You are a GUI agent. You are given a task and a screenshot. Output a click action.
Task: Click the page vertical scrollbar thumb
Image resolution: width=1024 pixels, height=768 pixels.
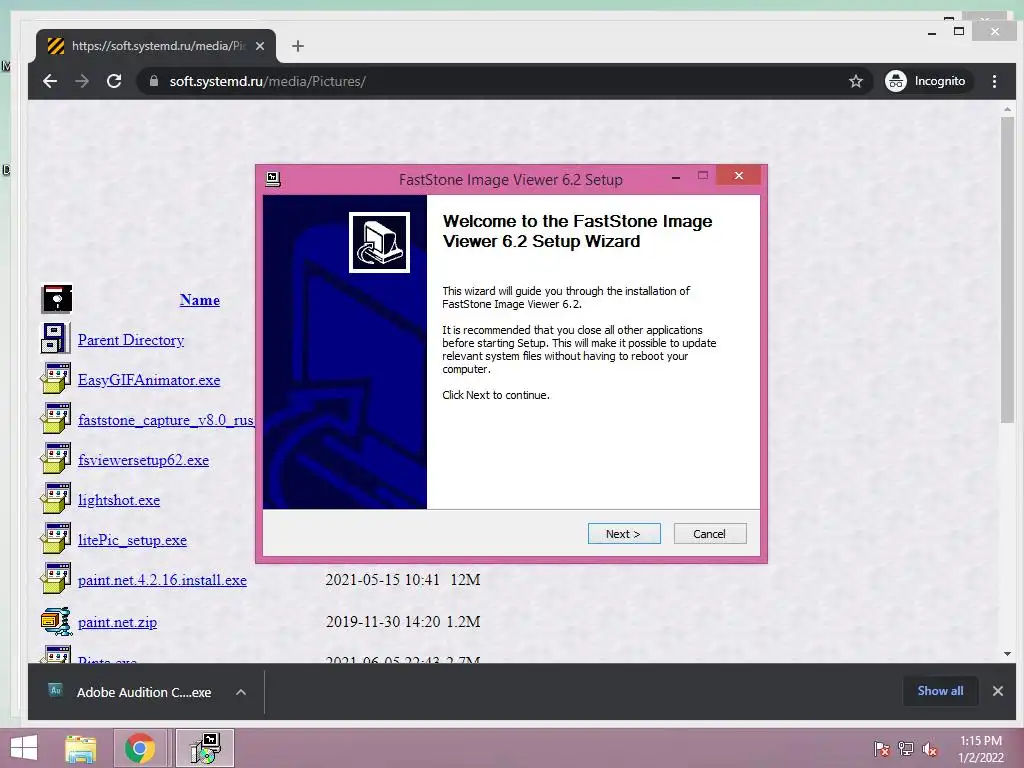[1007, 270]
